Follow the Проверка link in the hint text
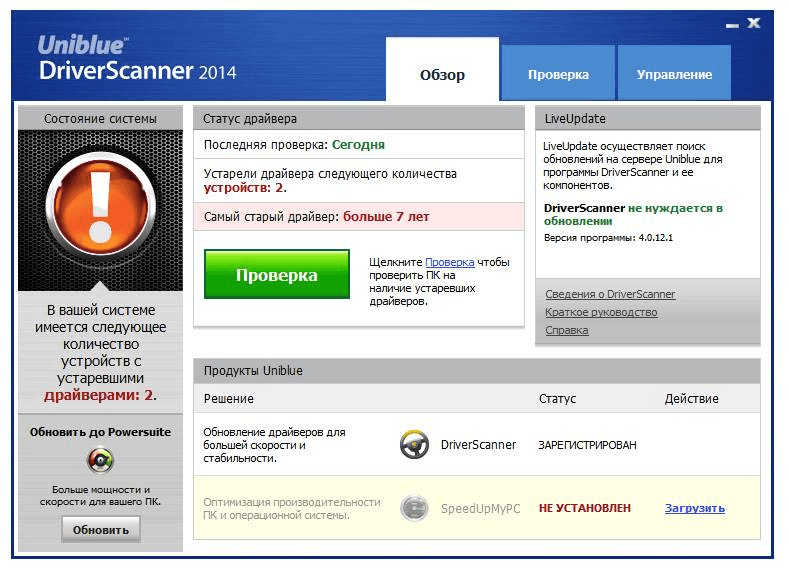 click(x=449, y=262)
